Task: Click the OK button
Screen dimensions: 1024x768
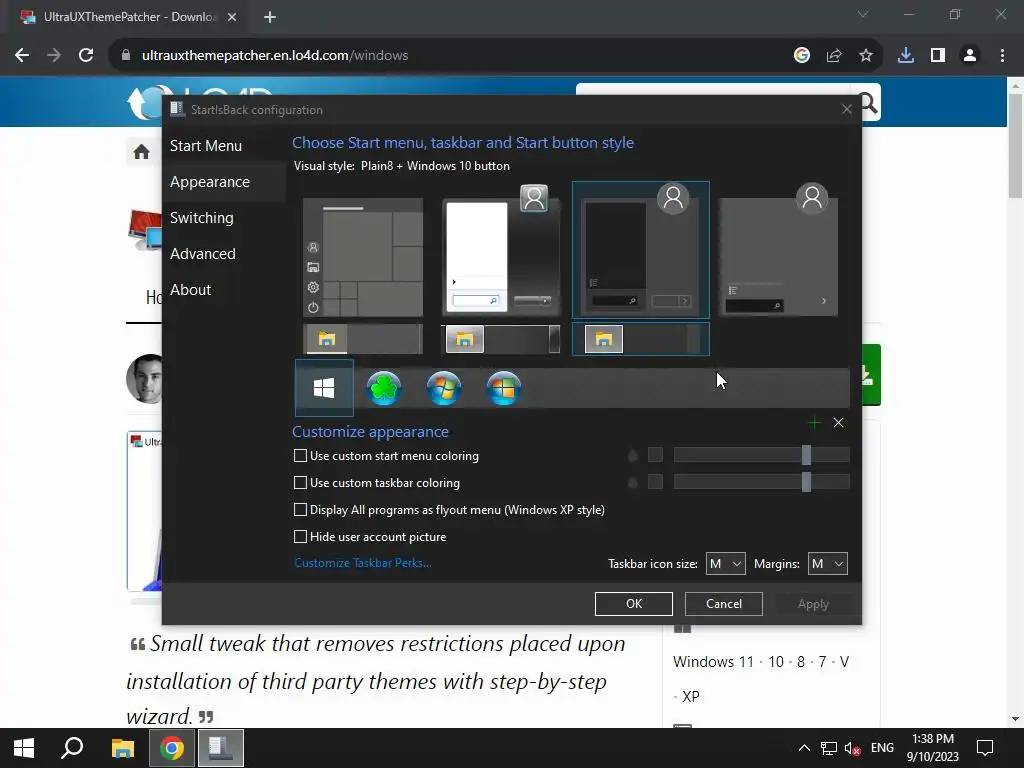Action: tap(633, 604)
